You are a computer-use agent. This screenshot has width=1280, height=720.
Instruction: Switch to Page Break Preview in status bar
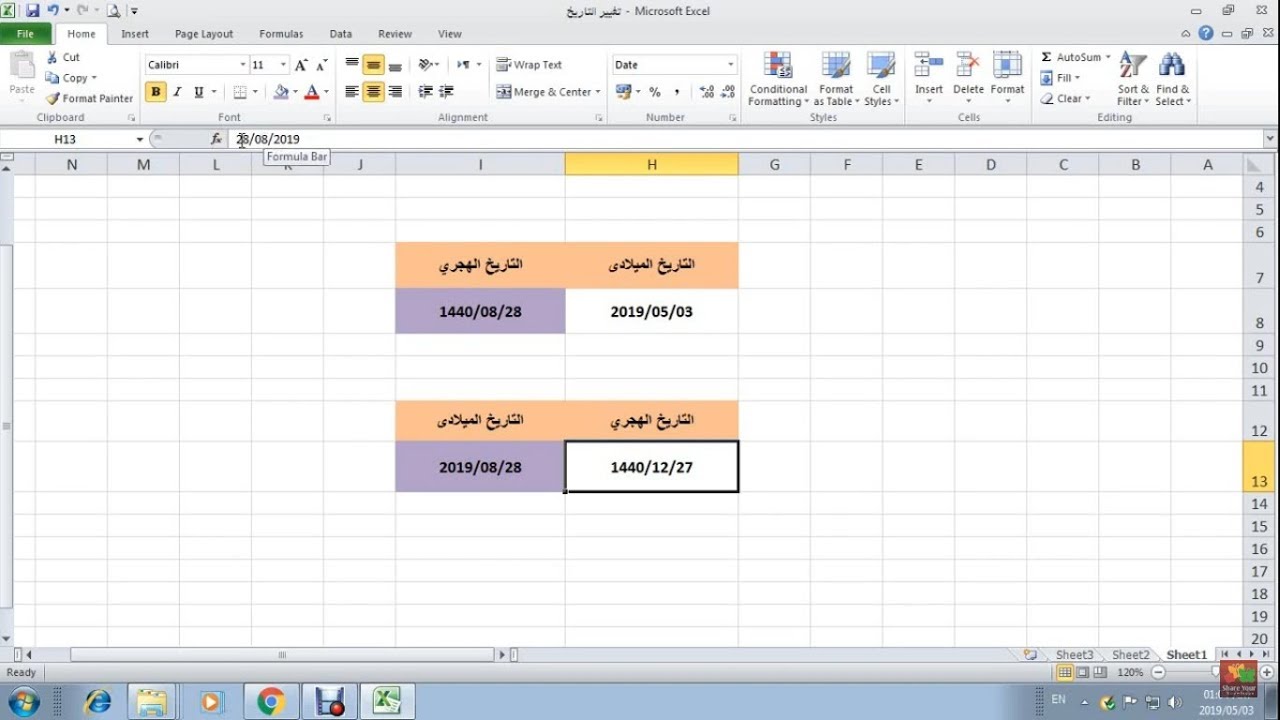tap(1099, 672)
